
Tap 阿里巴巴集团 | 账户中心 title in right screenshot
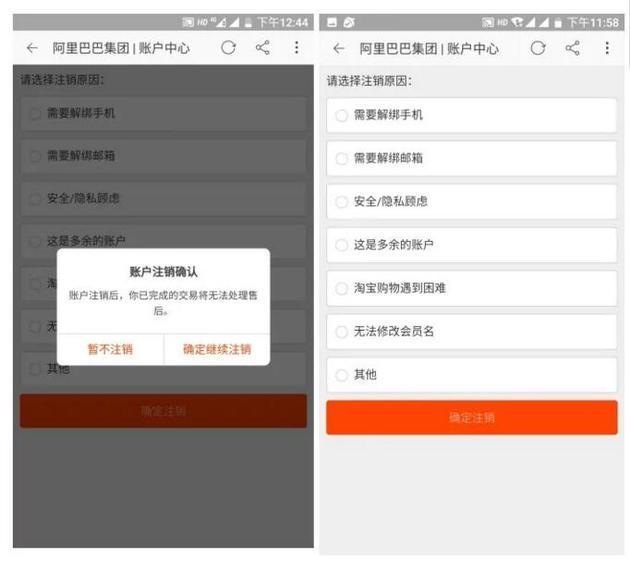tap(429, 49)
